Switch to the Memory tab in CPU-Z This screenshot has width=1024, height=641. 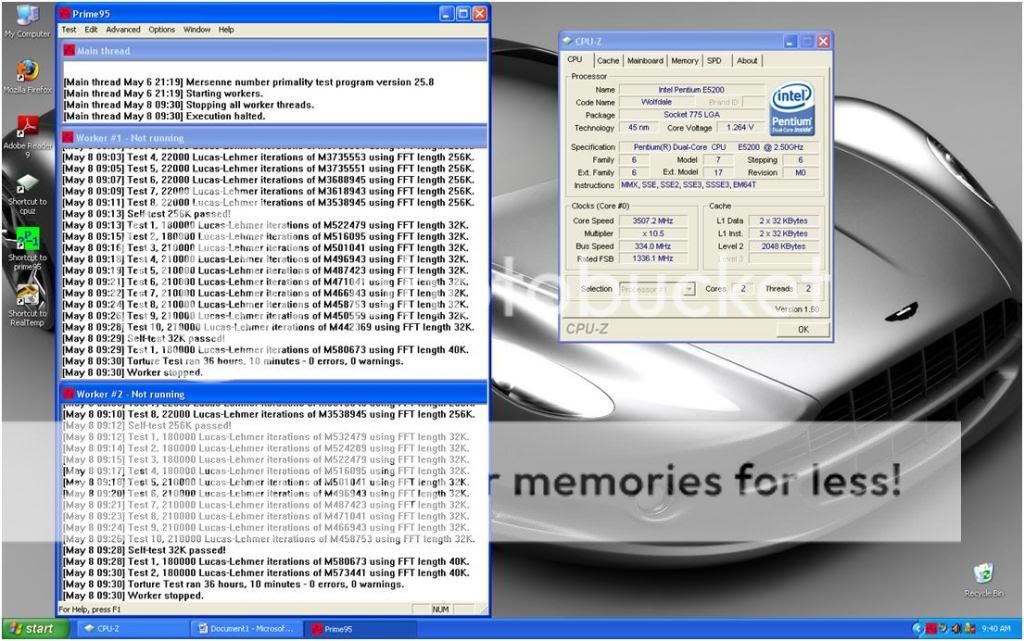(x=684, y=61)
